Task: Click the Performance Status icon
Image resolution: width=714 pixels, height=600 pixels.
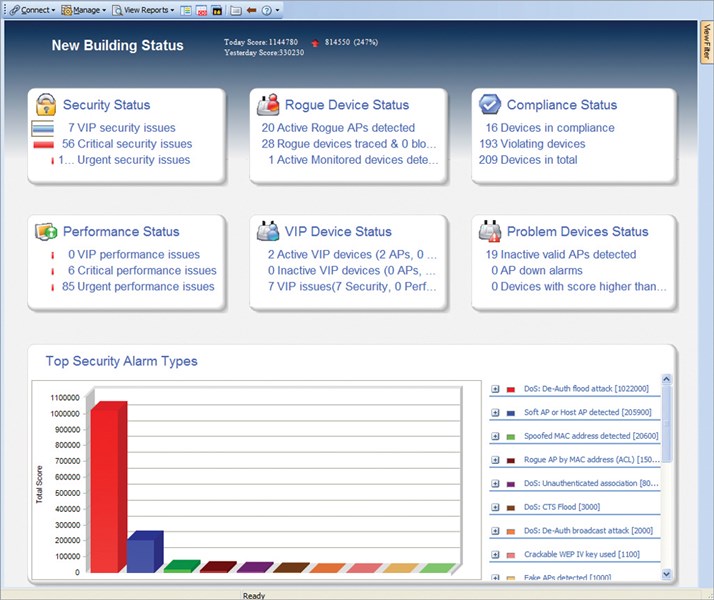Action: 46,232
